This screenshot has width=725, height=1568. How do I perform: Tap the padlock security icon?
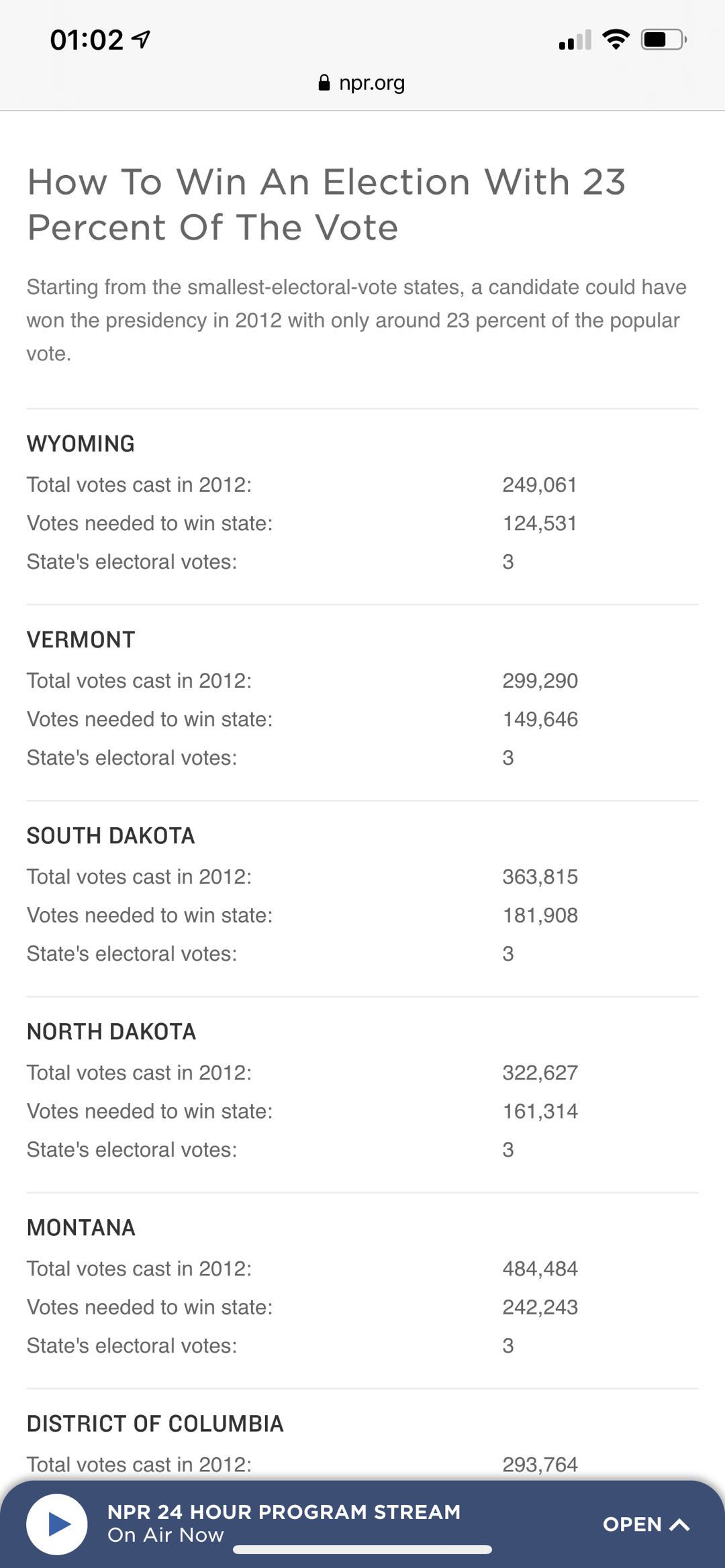point(324,83)
